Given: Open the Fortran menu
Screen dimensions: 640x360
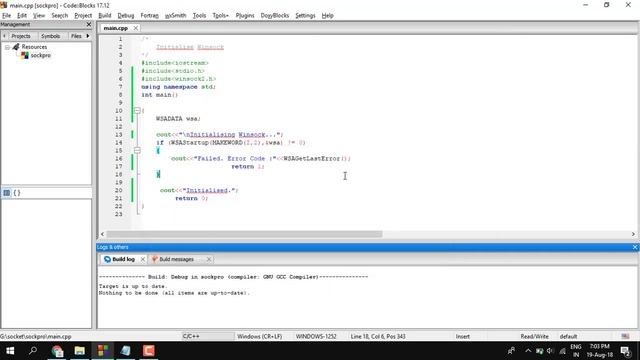Looking at the screenshot, I should coord(149,16).
